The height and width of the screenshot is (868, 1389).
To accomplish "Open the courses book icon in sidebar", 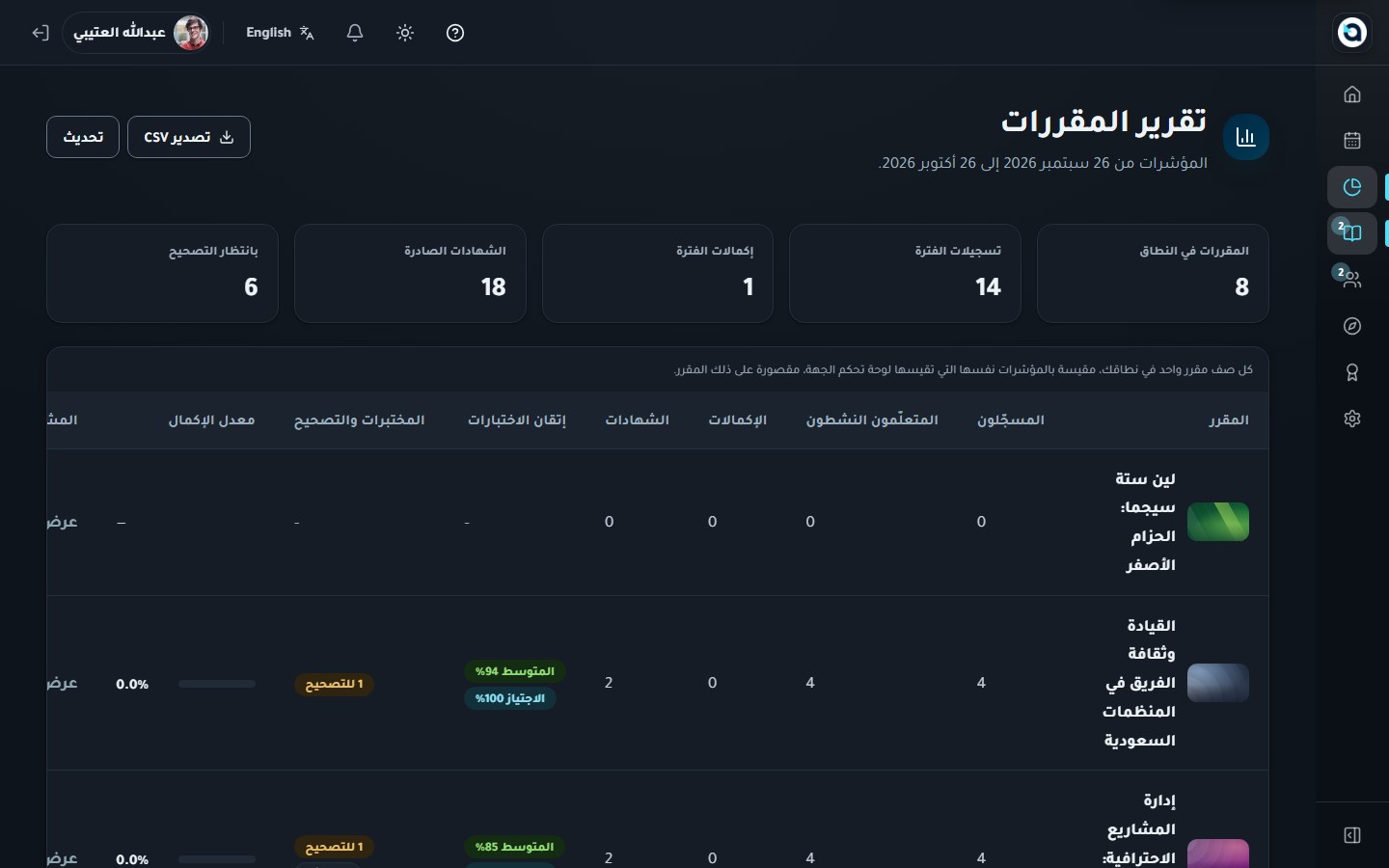I will (1352, 233).
